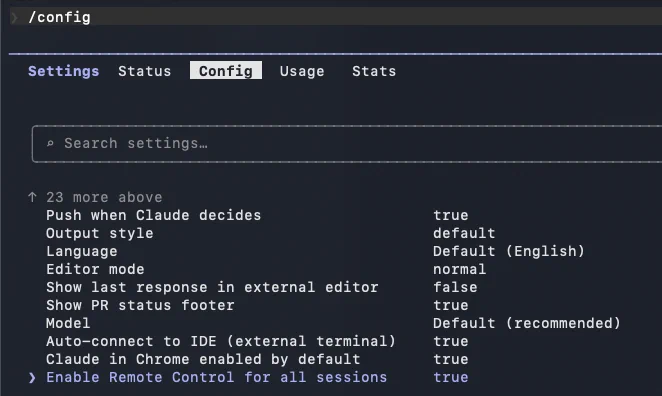Click the Settings heading label
662x396 pixels.
pyautogui.click(x=64, y=71)
